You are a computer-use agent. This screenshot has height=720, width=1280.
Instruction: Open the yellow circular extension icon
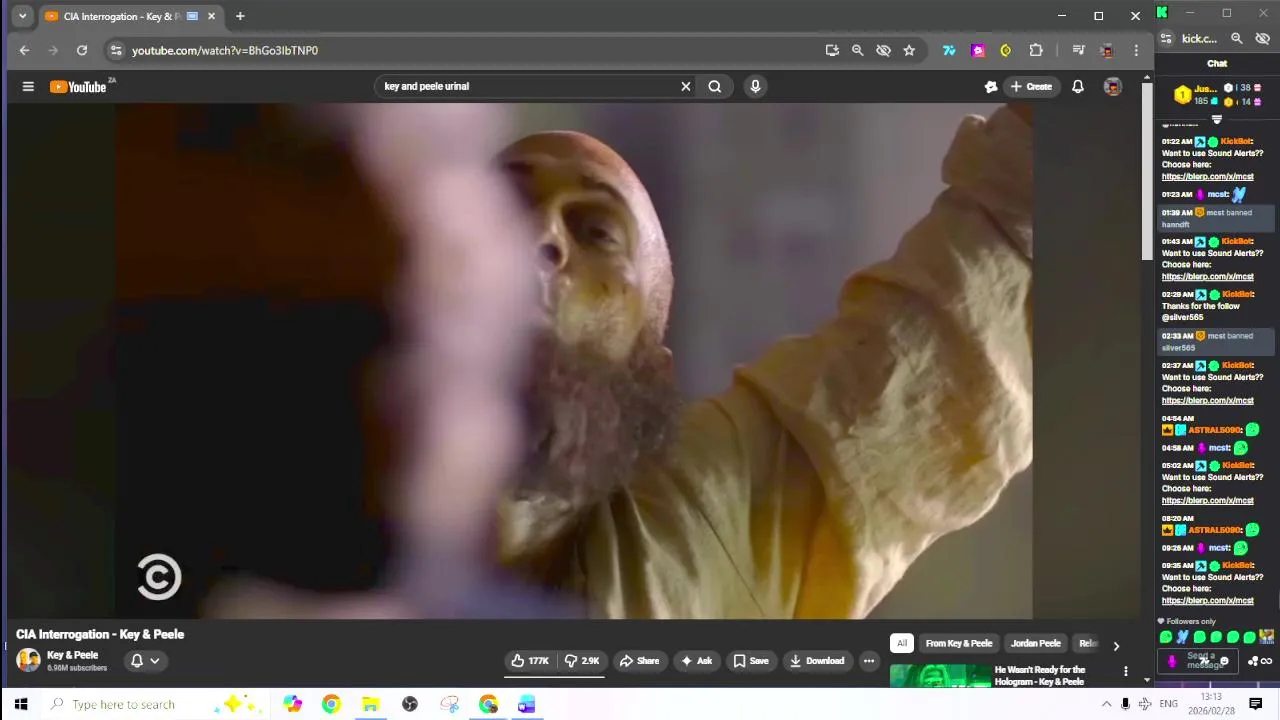[1006, 50]
